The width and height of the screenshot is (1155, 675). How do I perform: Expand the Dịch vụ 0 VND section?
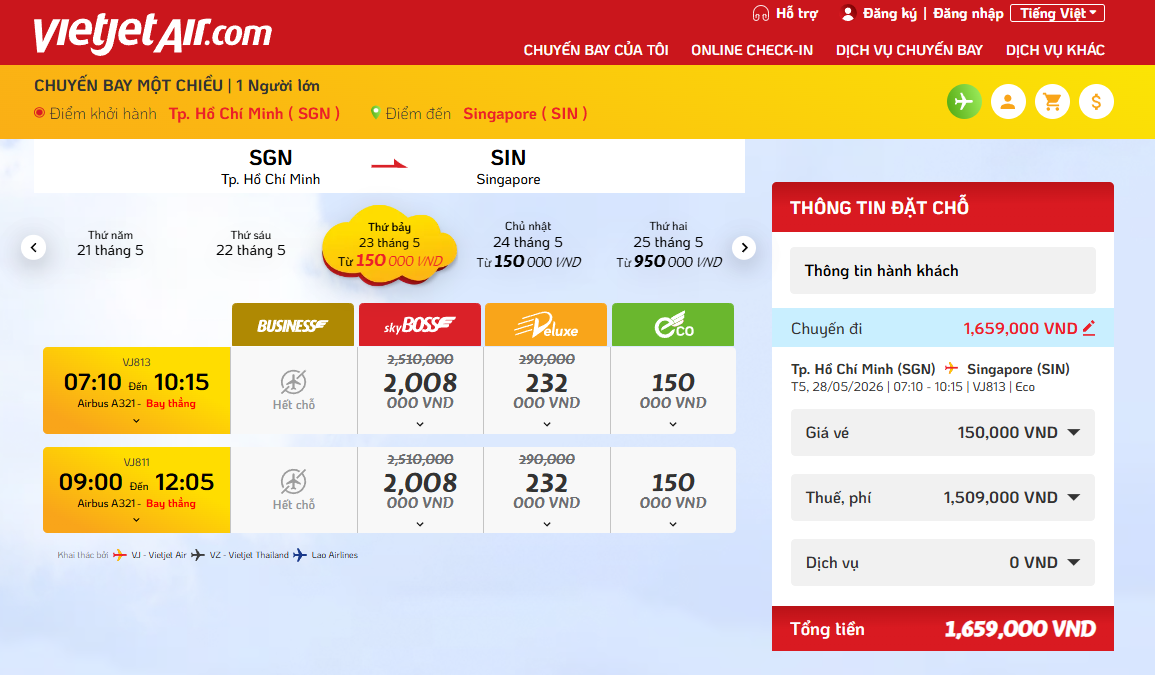pos(943,562)
